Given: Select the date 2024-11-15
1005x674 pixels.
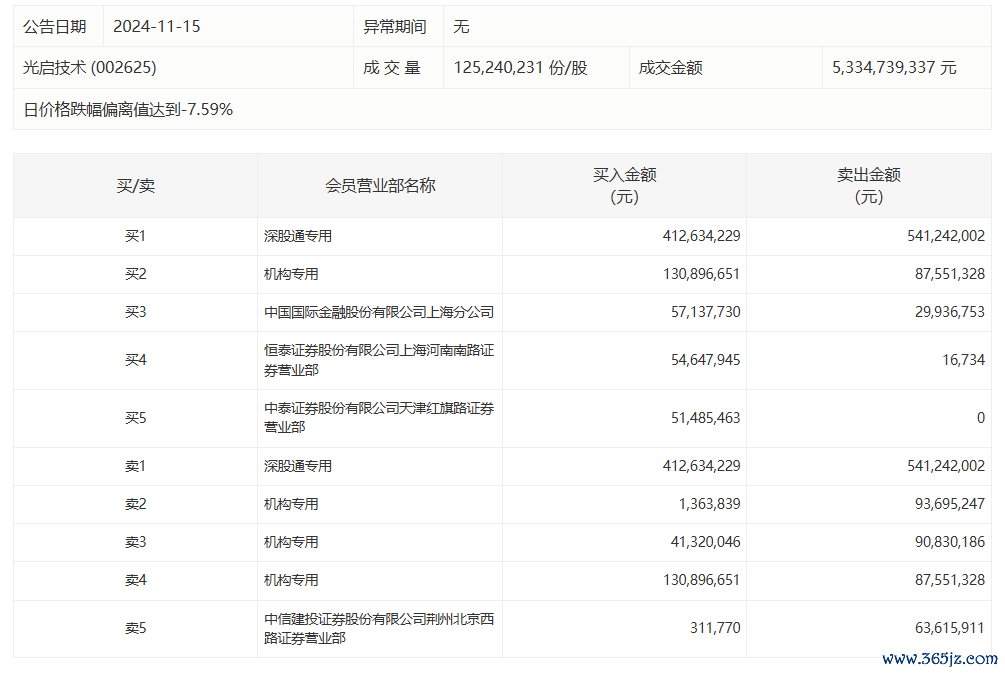Looking at the screenshot, I should 156,27.
